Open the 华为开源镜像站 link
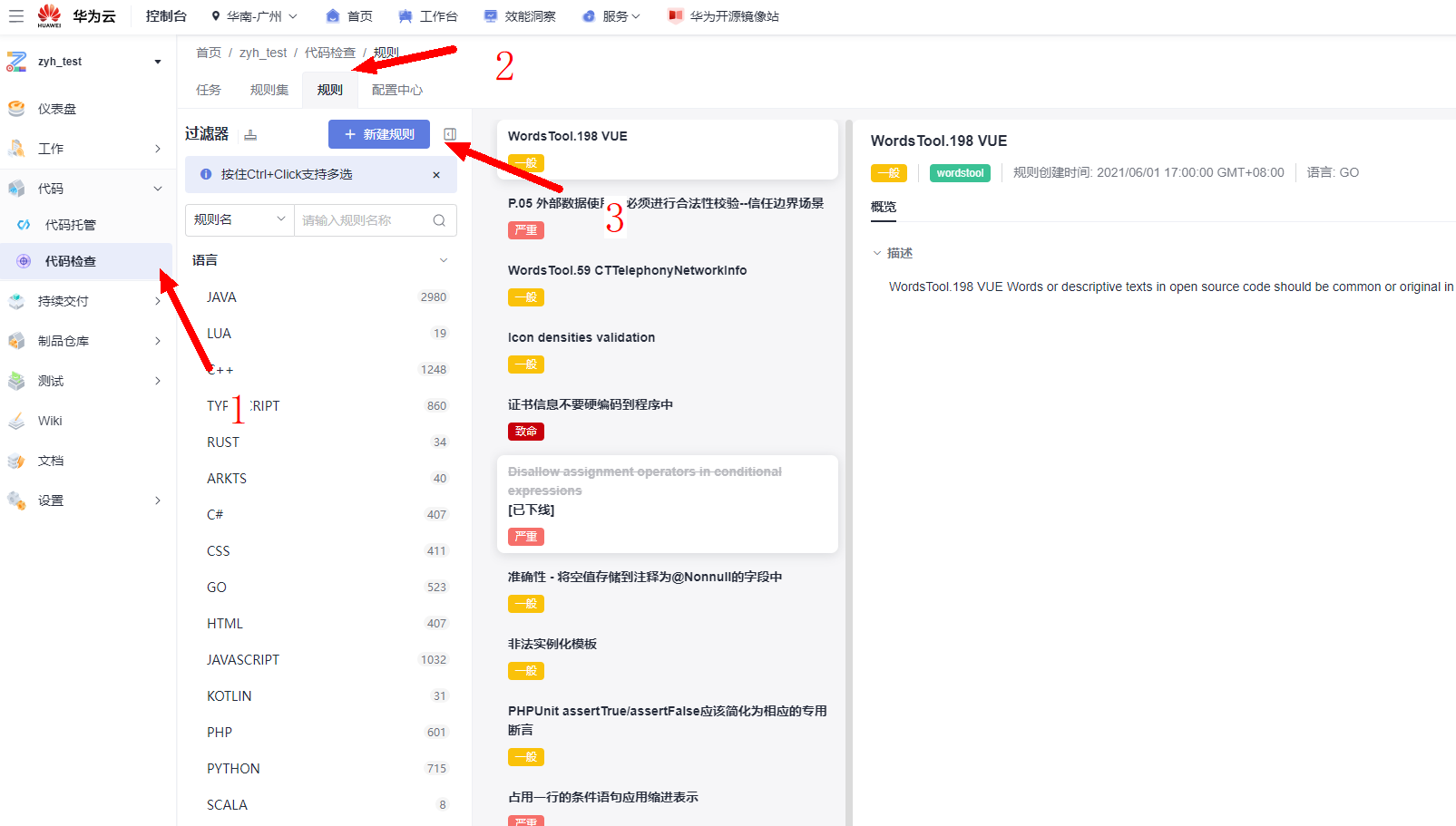 [x=724, y=16]
